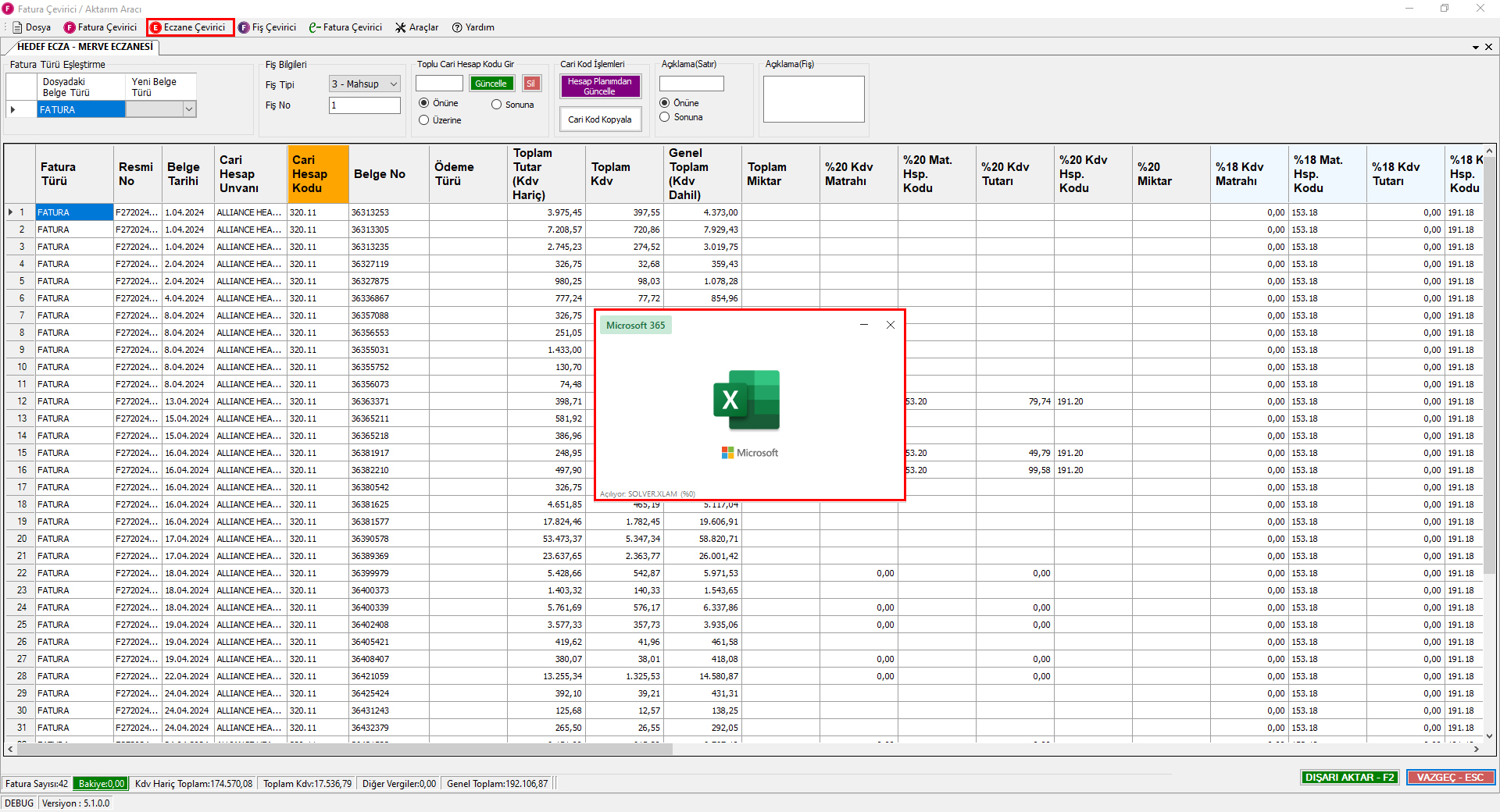Click the red Eczane Çevirici icon
The width and height of the screenshot is (1500, 812).
coord(155,27)
